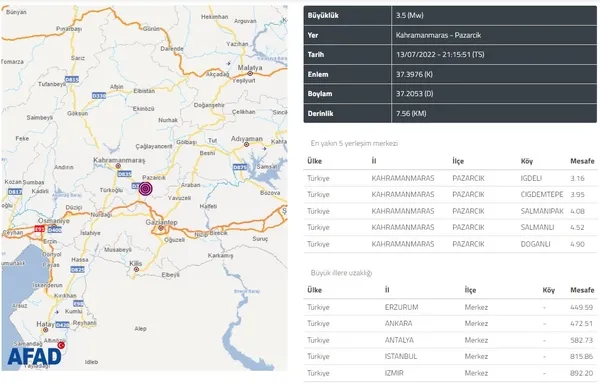Select the DOGANLI village row
Viewport: 600px width, 387px height.
pos(450,244)
